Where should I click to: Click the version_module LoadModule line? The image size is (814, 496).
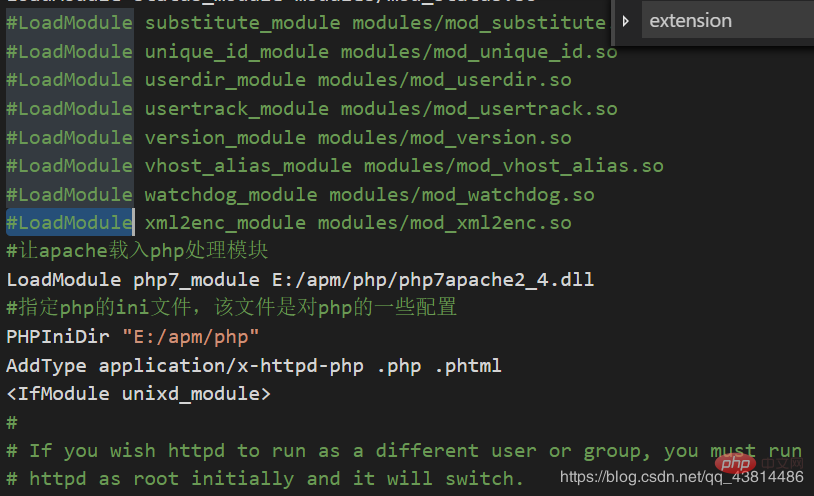289,138
